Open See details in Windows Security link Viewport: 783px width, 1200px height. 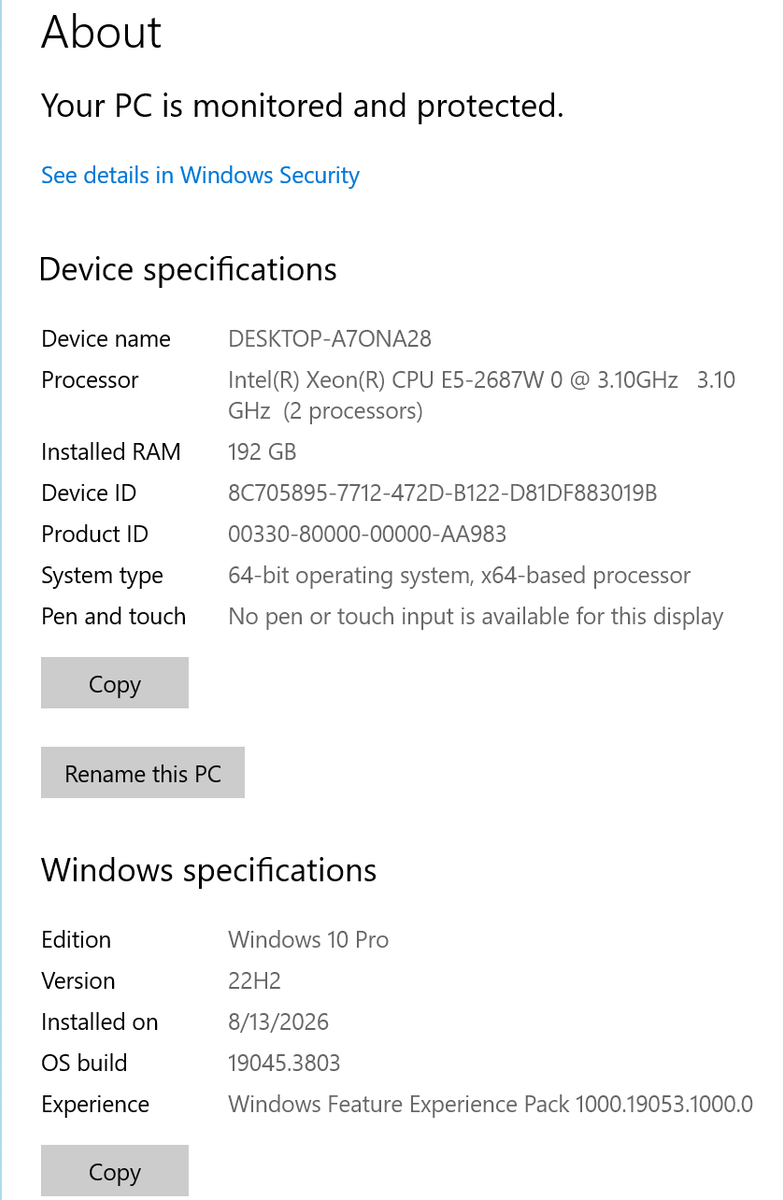pos(200,175)
